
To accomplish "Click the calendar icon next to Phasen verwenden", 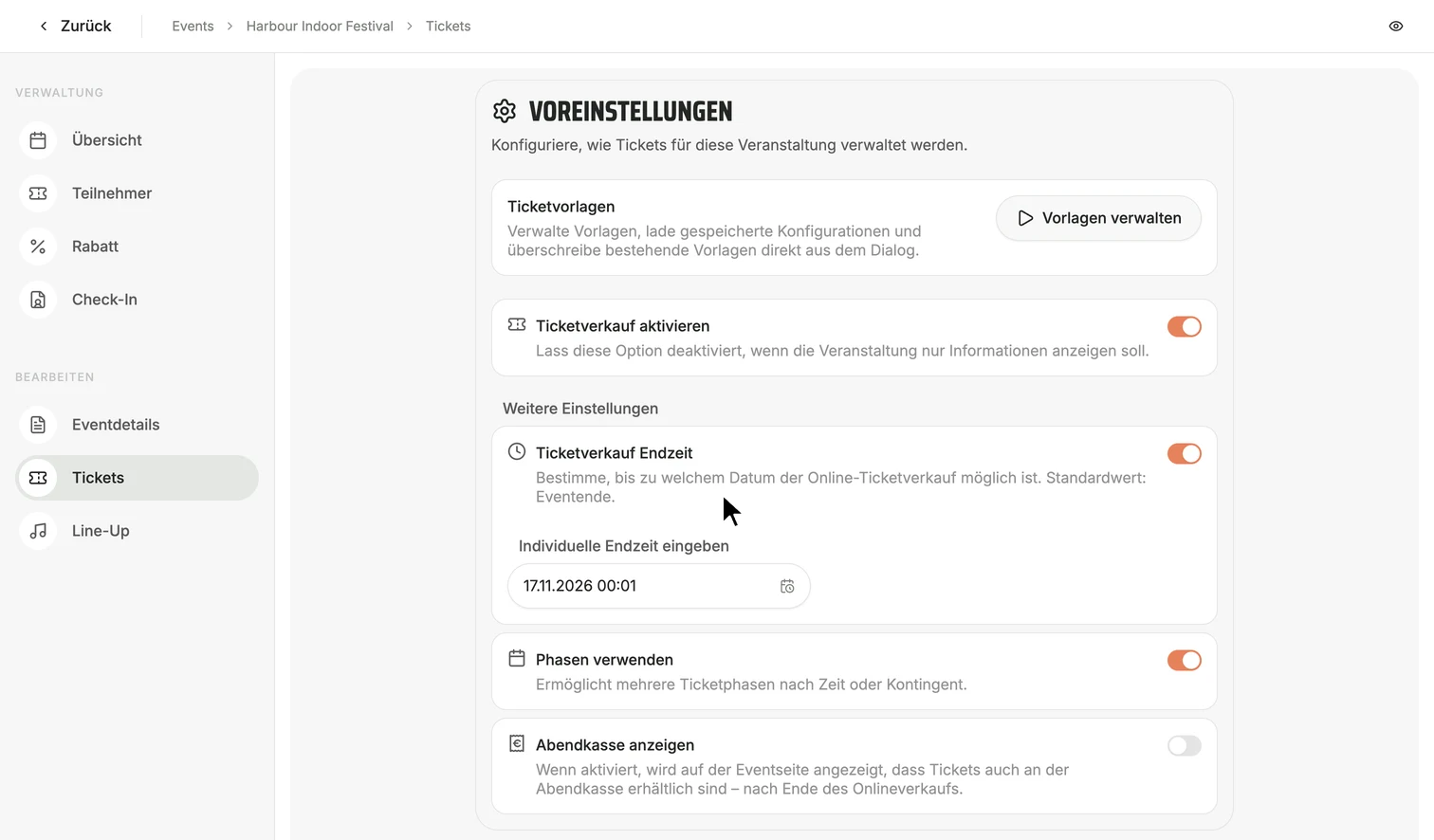I will click(x=517, y=658).
